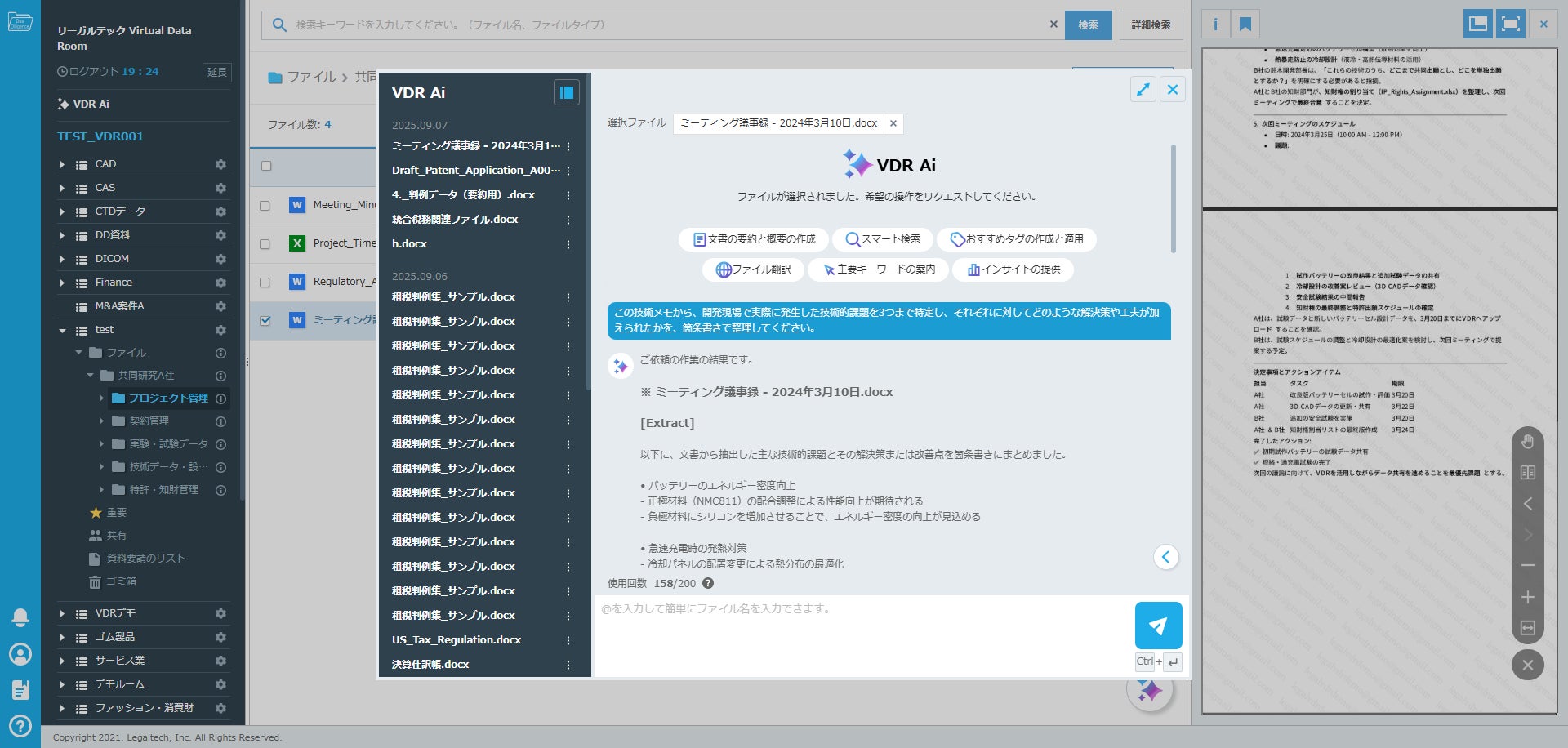Check the Meeting_Min file checkbox
Image resolution: width=1568 pixels, height=748 pixels.
[x=265, y=206]
